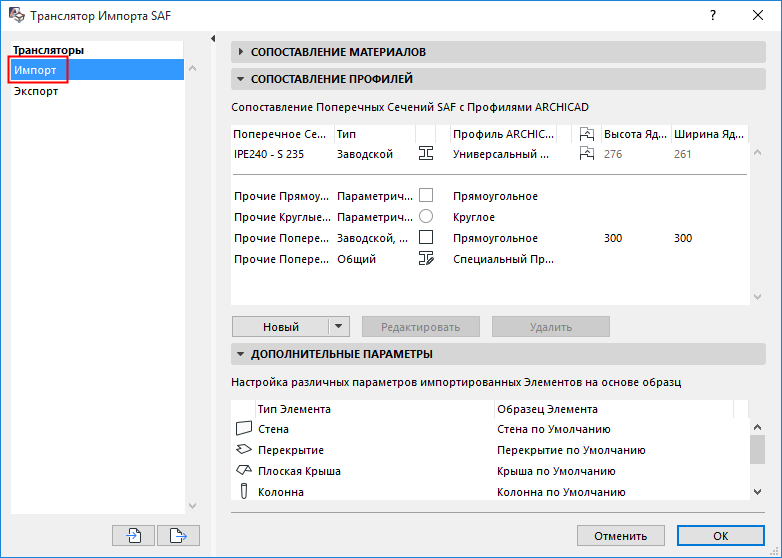782x558 pixels.
Task: Collapse the Сопоставление Профилей section
Action: coord(239,79)
